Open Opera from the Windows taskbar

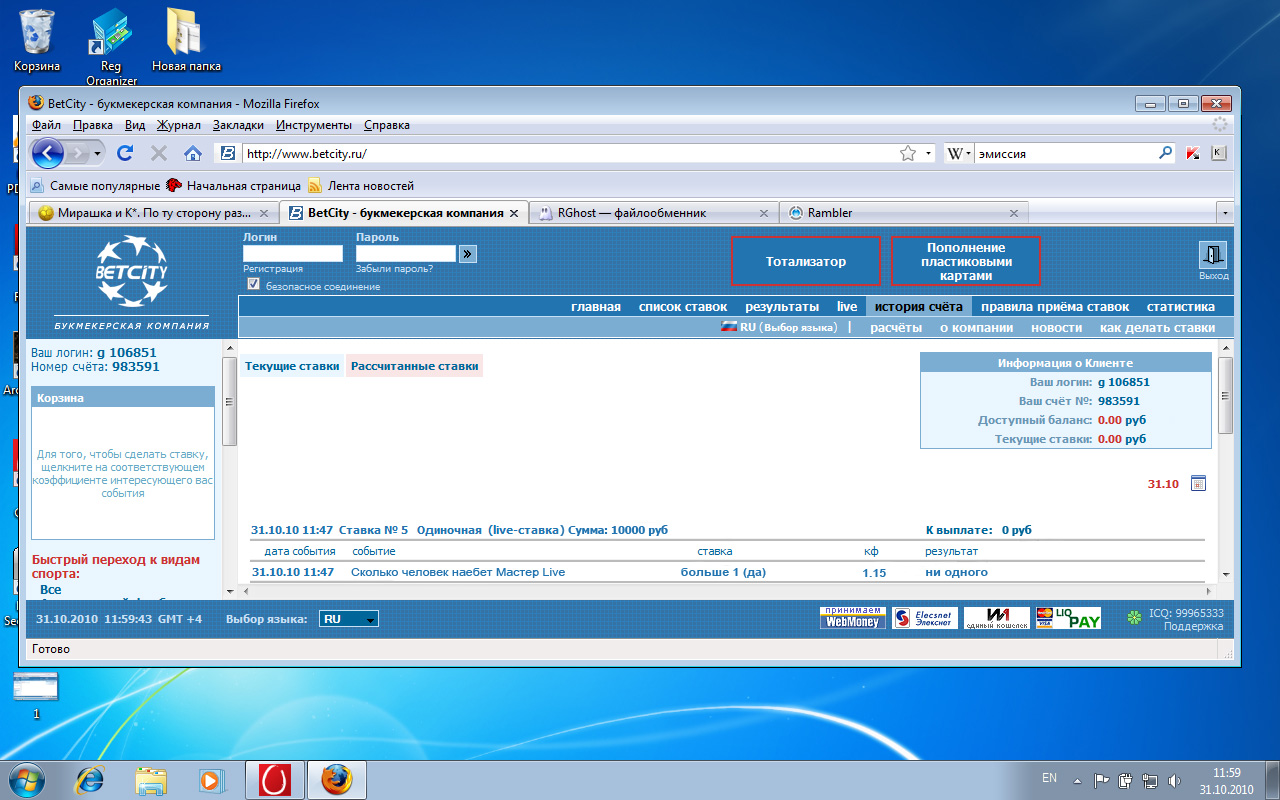274,779
